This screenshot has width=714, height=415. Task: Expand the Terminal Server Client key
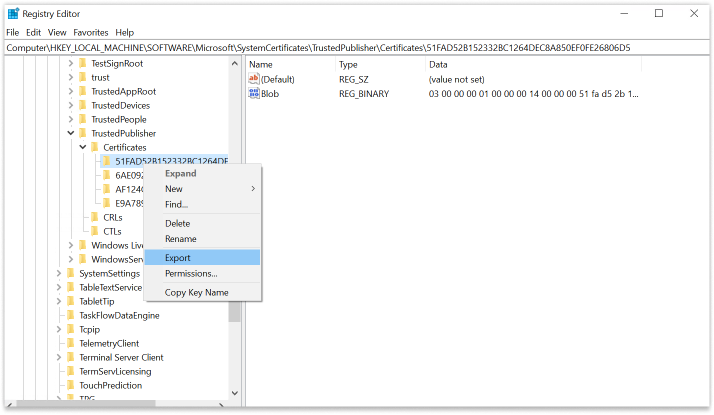pyautogui.click(x=59, y=358)
